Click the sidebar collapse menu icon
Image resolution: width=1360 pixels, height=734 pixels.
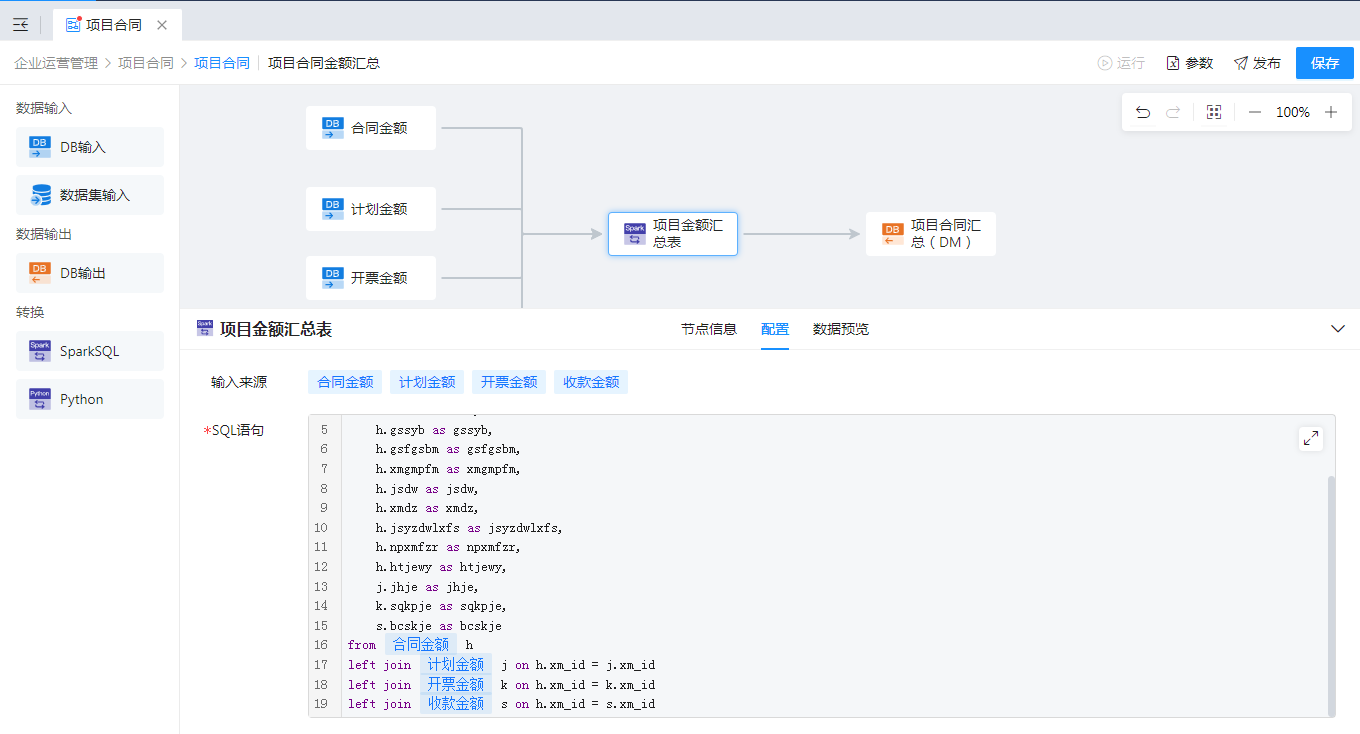pos(20,25)
